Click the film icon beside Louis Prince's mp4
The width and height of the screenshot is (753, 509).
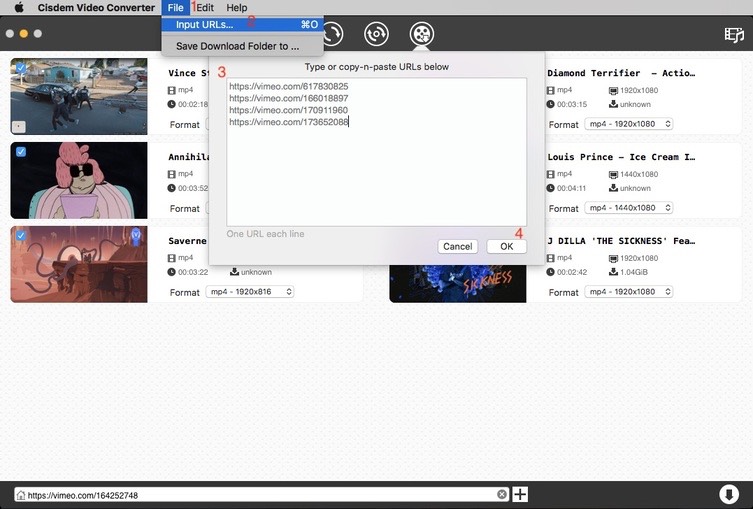(550, 174)
